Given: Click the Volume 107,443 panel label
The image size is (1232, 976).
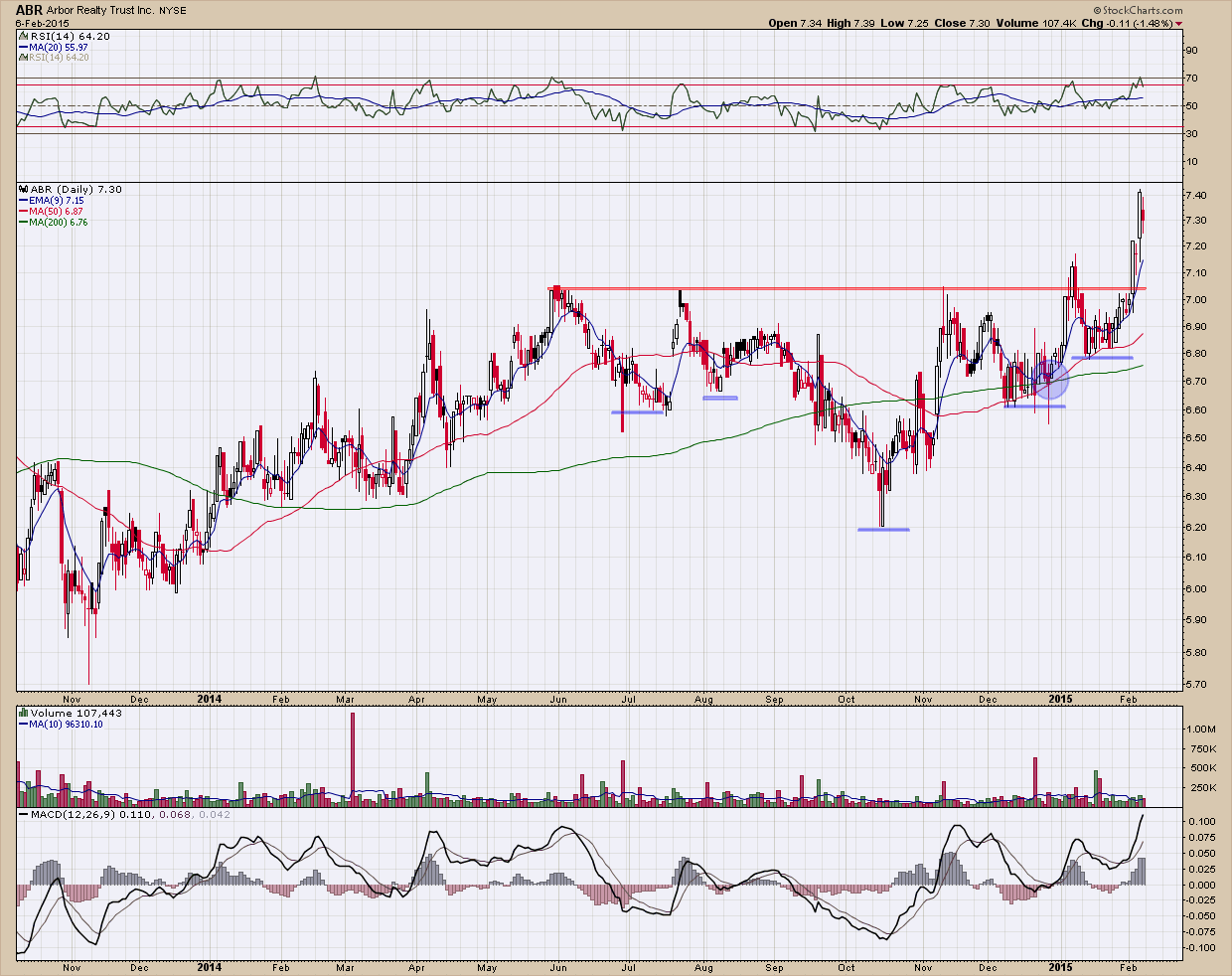Looking at the screenshot, I should pos(77,713).
